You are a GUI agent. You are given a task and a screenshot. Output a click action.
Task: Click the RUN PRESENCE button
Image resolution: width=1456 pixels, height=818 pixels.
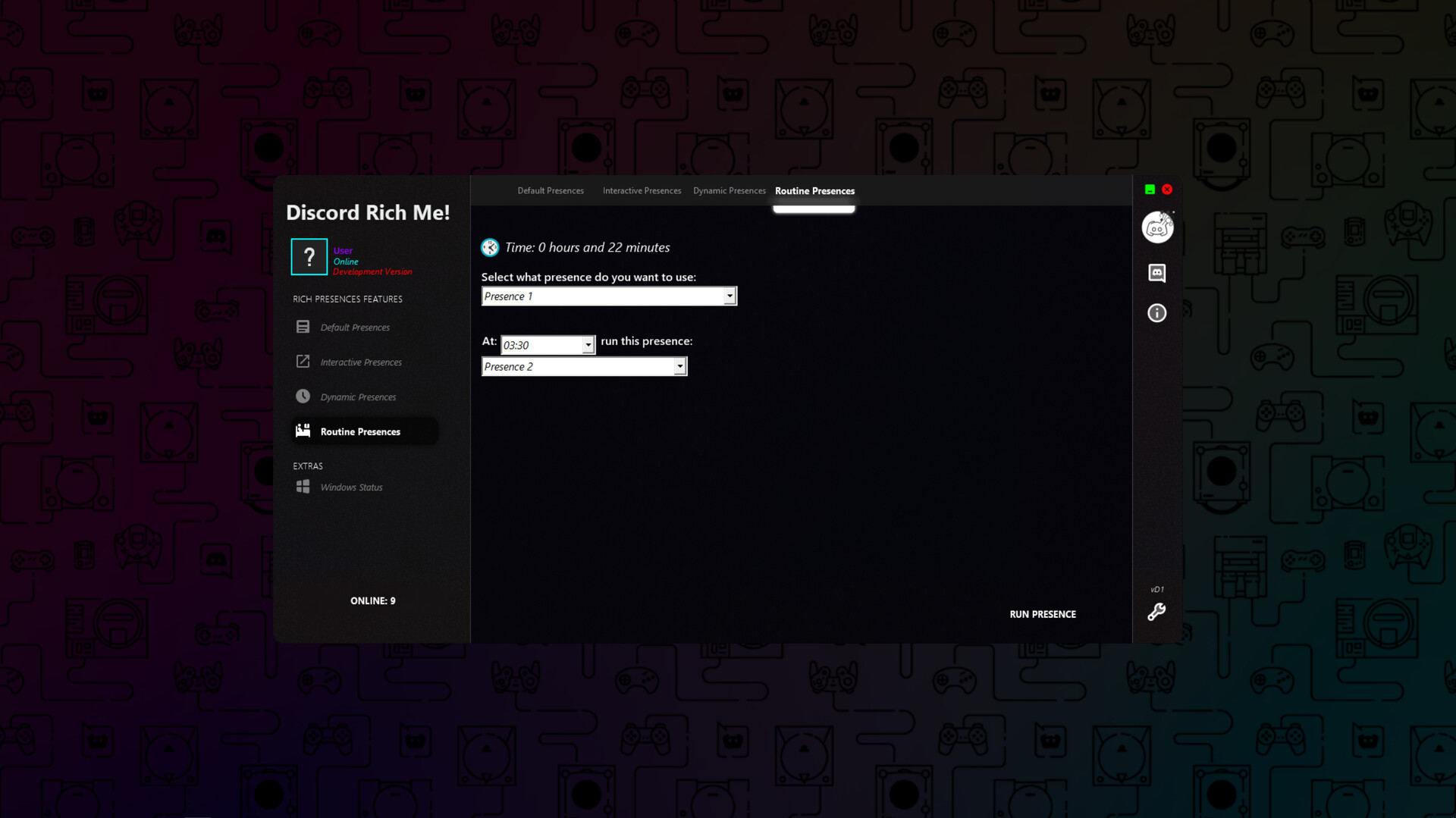[1043, 614]
